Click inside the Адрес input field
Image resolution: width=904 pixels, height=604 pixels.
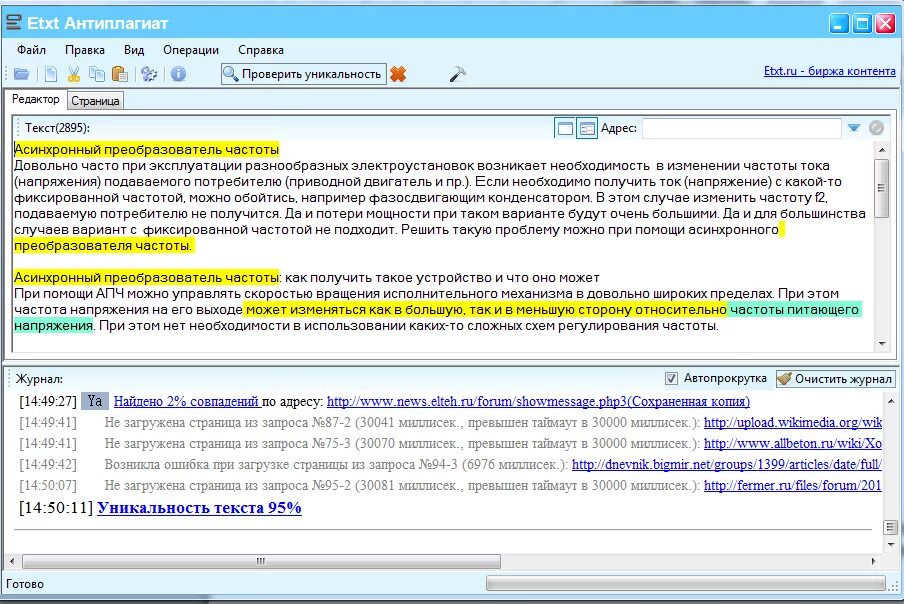pyautogui.click(x=741, y=128)
